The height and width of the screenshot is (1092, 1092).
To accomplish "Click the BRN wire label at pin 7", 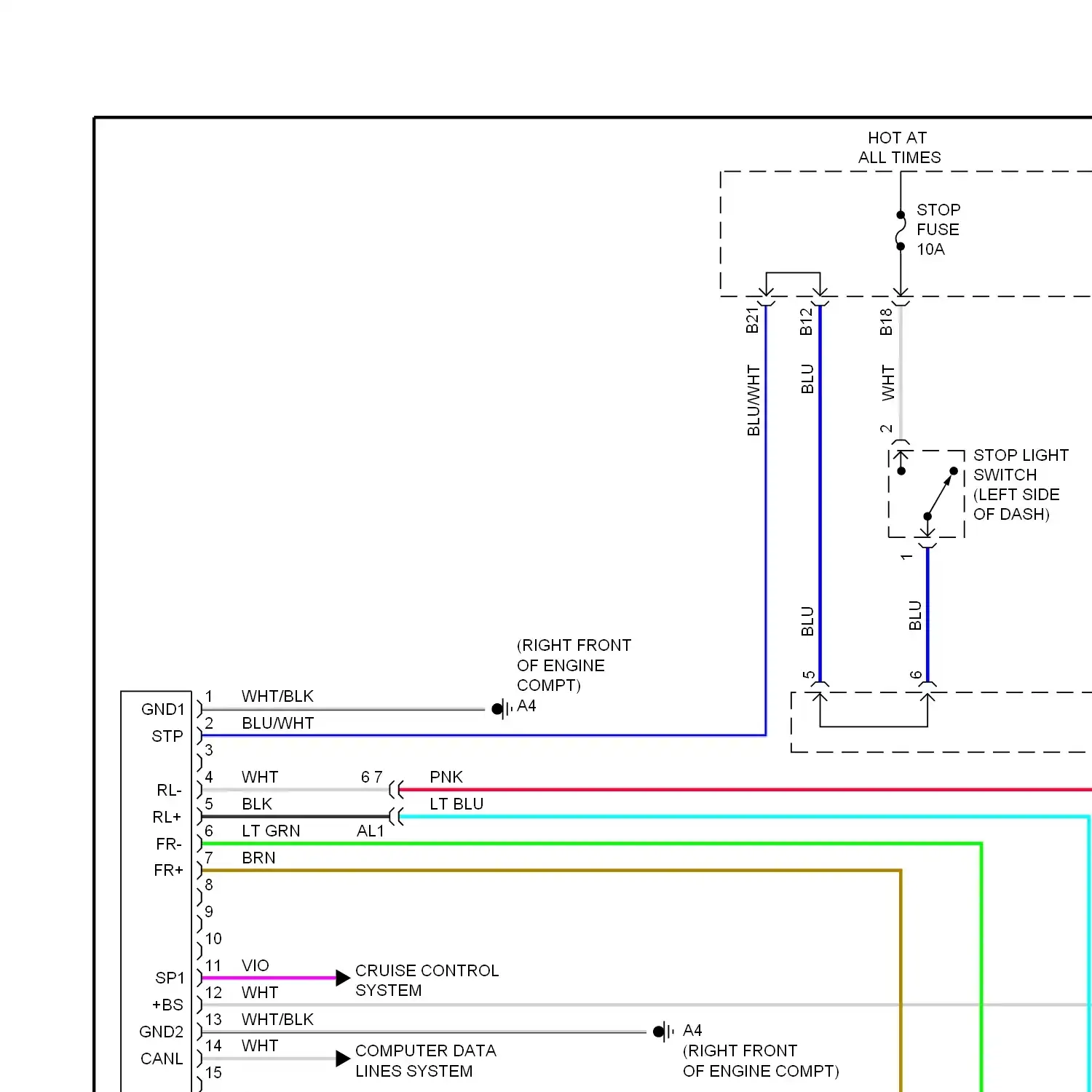I will pyautogui.click(x=258, y=858).
